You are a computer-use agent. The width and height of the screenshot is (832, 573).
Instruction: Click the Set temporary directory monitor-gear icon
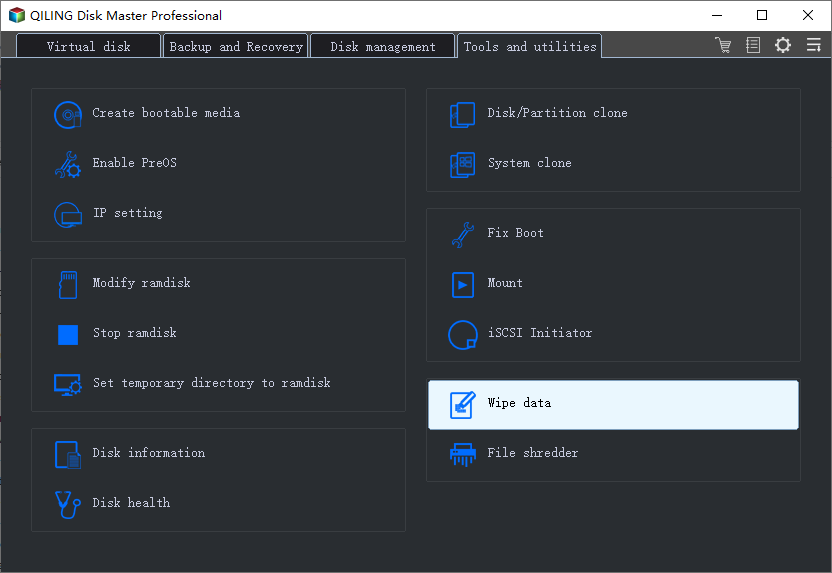(x=68, y=385)
